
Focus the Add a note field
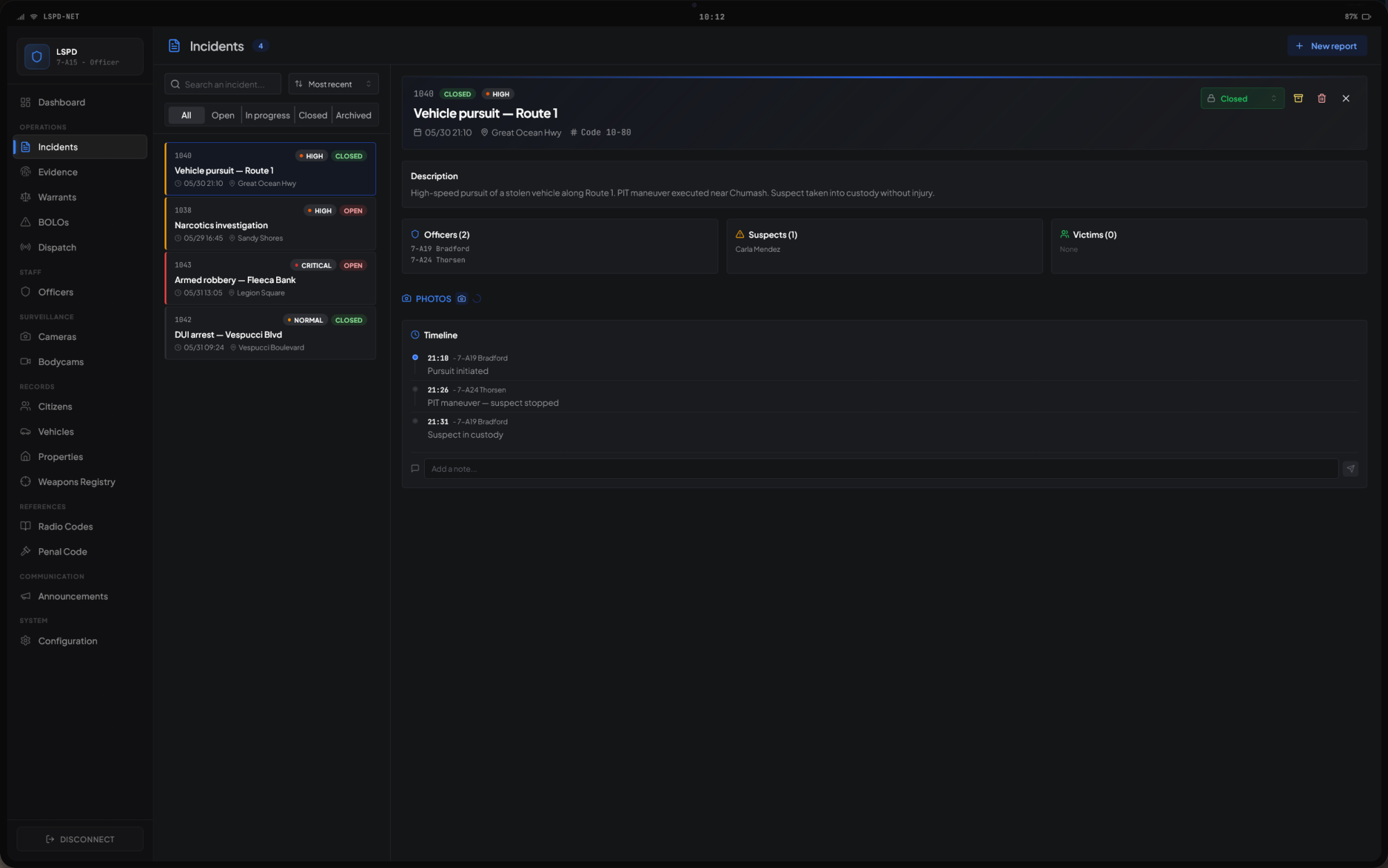point(881,469)
